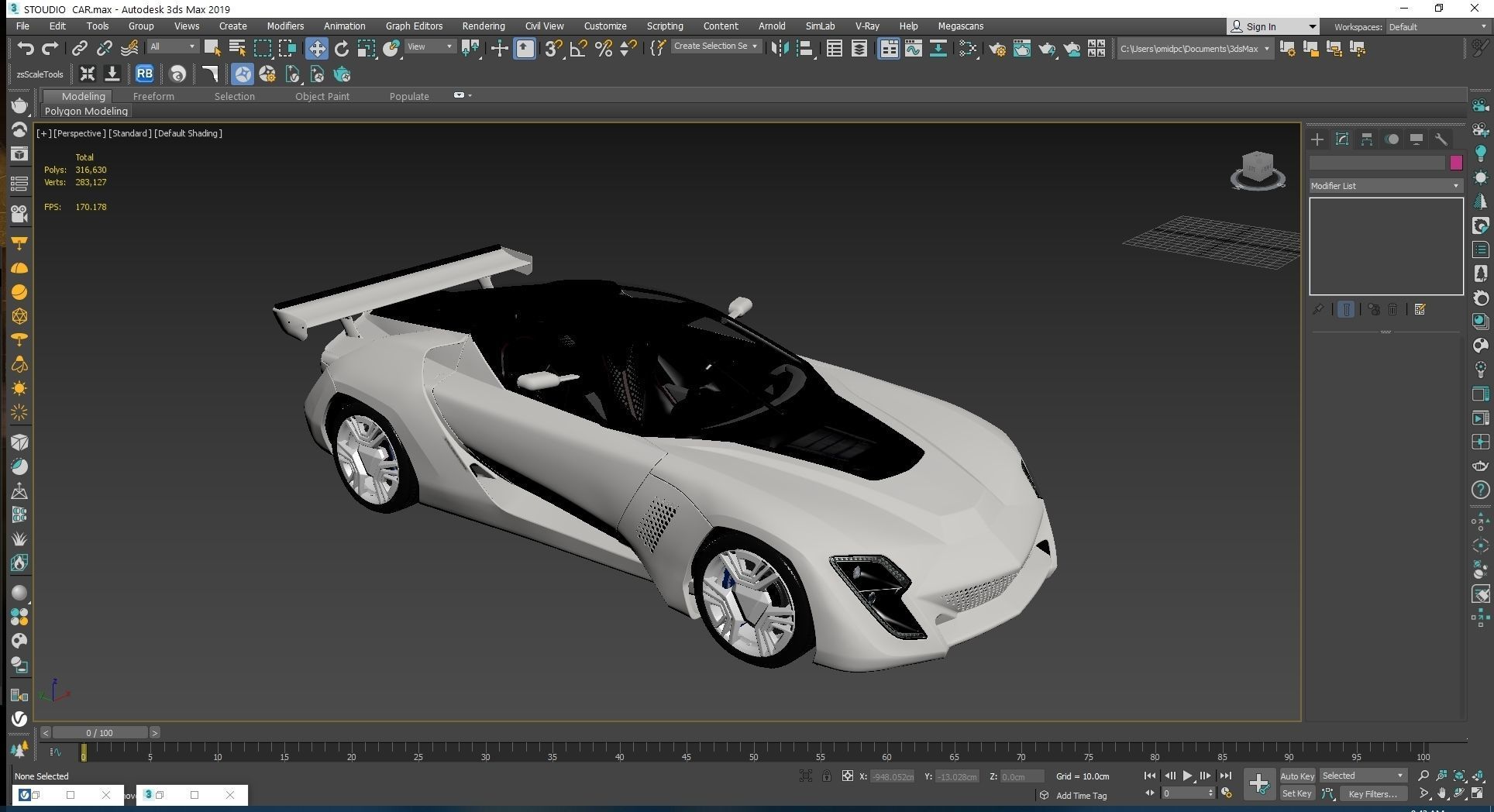
Task: Toggle the 3D Snaps button
Action: (x=553, y=49)
